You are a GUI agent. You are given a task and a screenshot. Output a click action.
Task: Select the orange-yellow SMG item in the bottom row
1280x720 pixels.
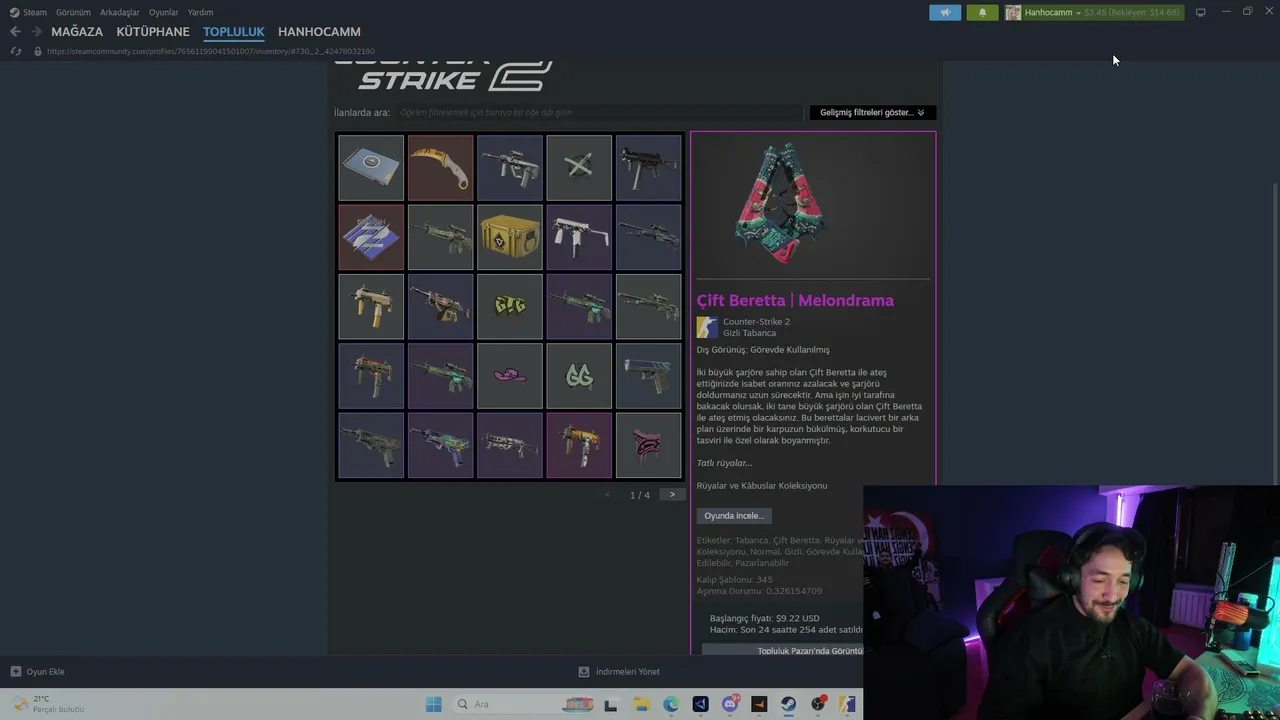coord(579,446)
